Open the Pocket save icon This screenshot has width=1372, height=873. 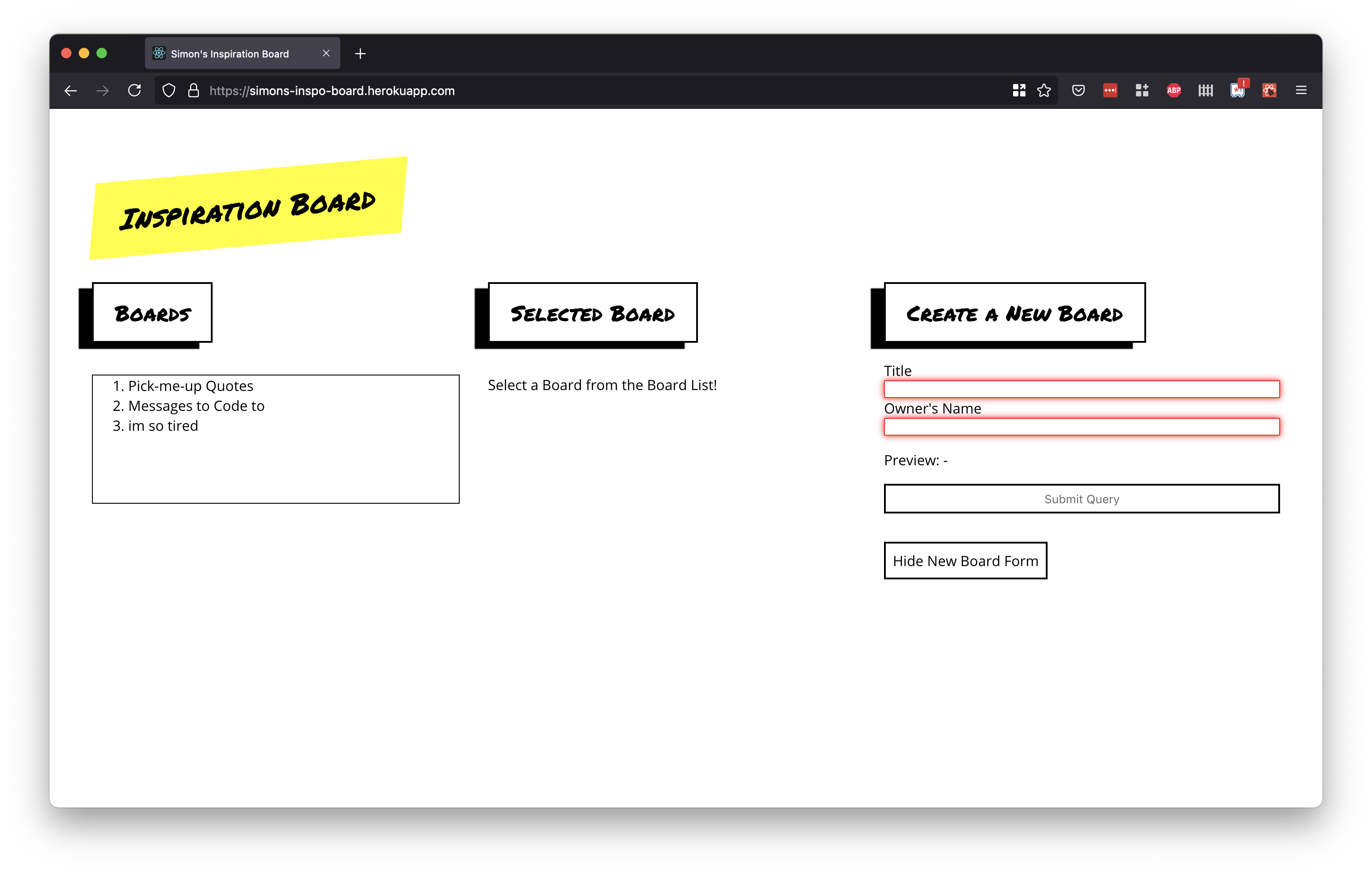pyautogui.click(x=1078, y=91)
